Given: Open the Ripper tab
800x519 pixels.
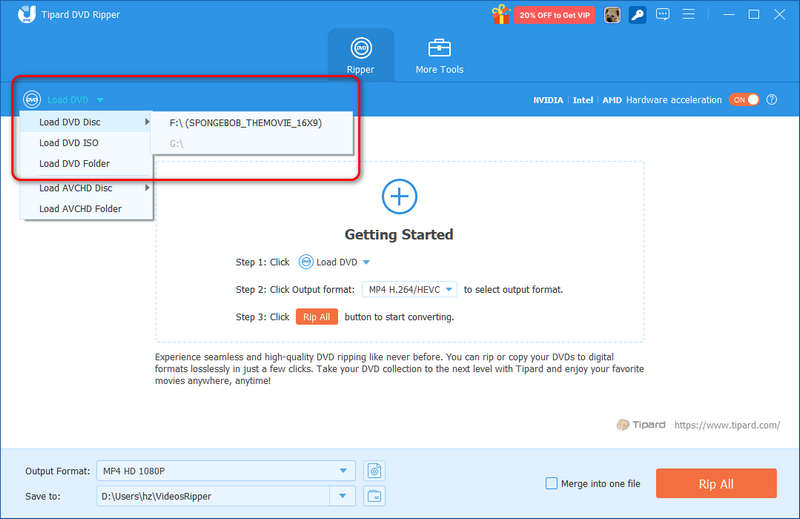Looking at the screenshot, I should [x=361, y=55].
